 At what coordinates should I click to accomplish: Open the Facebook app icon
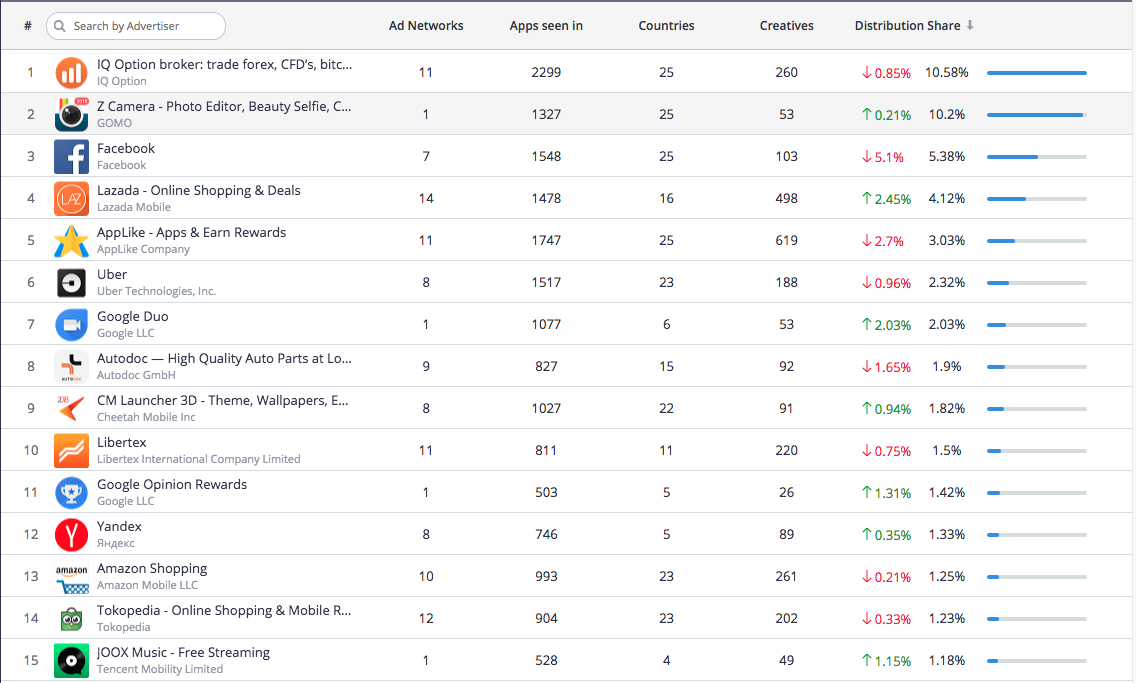pos(71,156)
